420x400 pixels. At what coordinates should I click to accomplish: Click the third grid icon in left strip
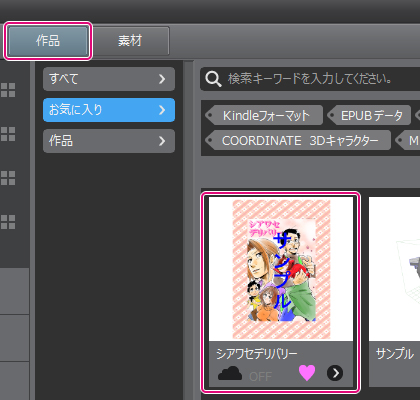[x=8, y=178]
